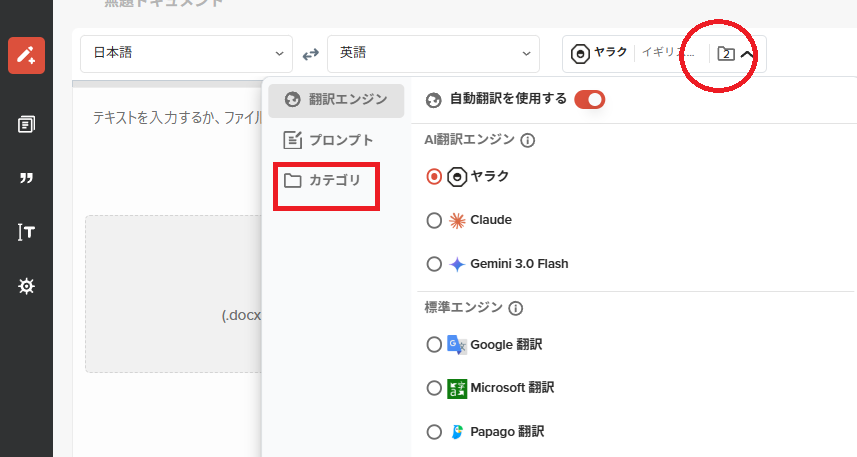The image size is (857, 457).
Task: Select the Papago 翻訳 radio button
Action: coord(434,432)
